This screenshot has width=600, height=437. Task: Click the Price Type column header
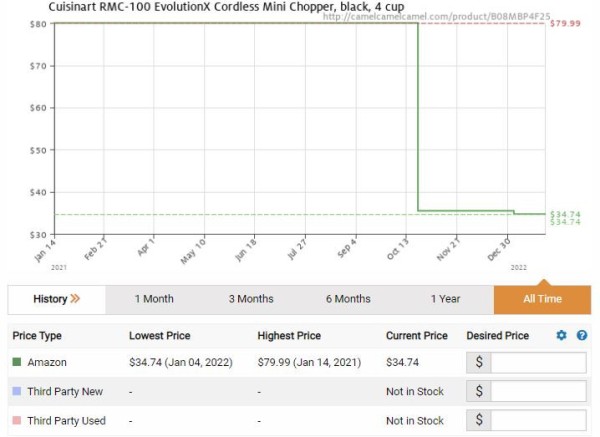(37, 336)
